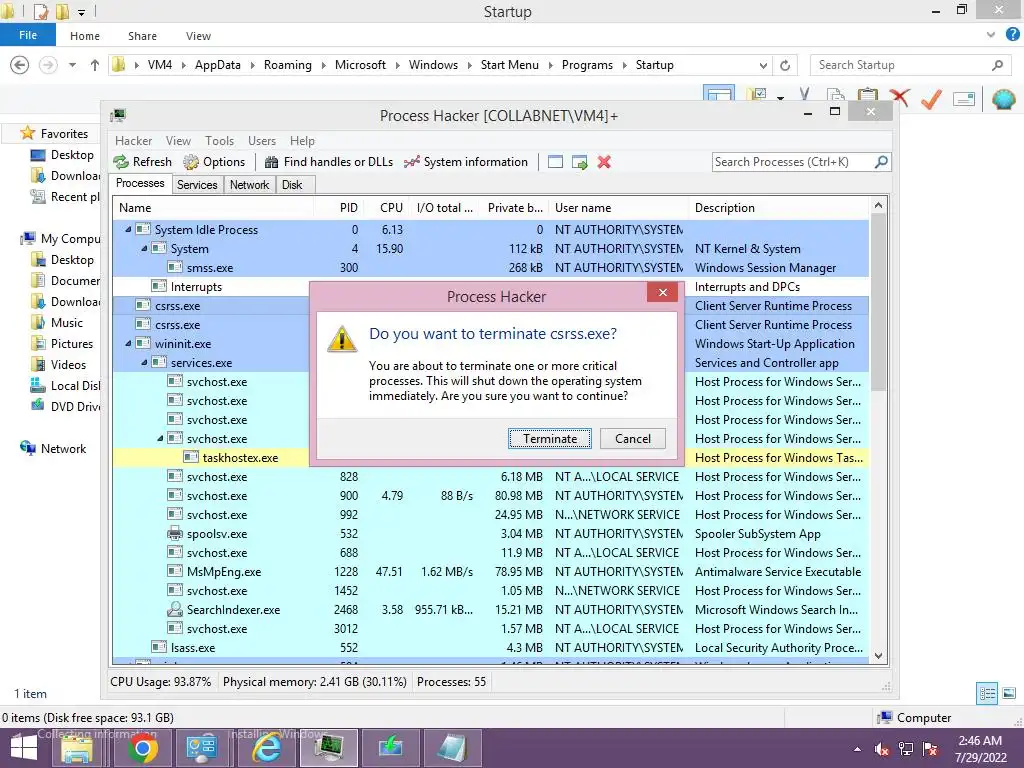Click the find window and thread icon

coord(579,162)
